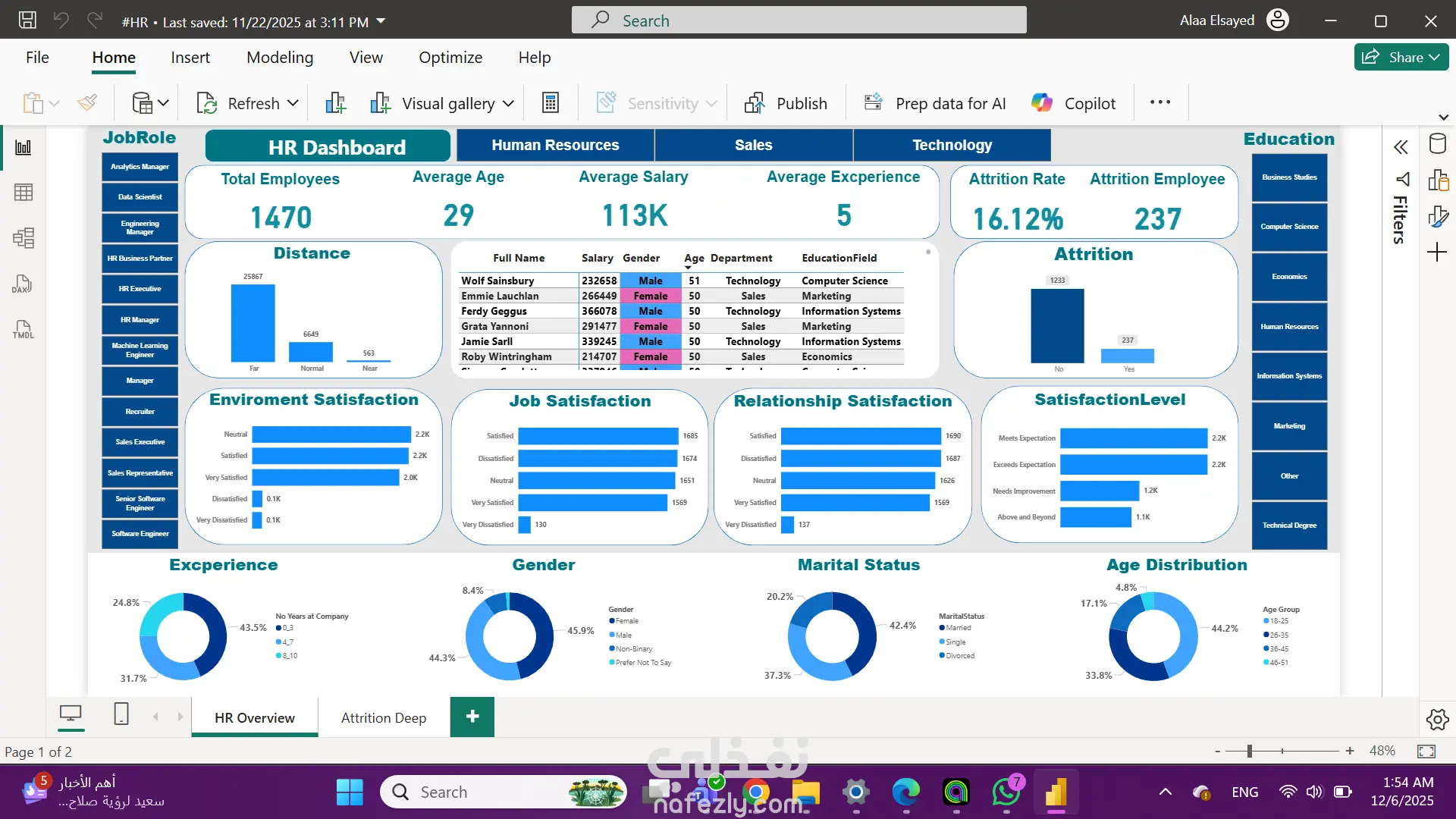Open the TMDL view icon
The image size is (1456, 819).
(x=23, y=329)
